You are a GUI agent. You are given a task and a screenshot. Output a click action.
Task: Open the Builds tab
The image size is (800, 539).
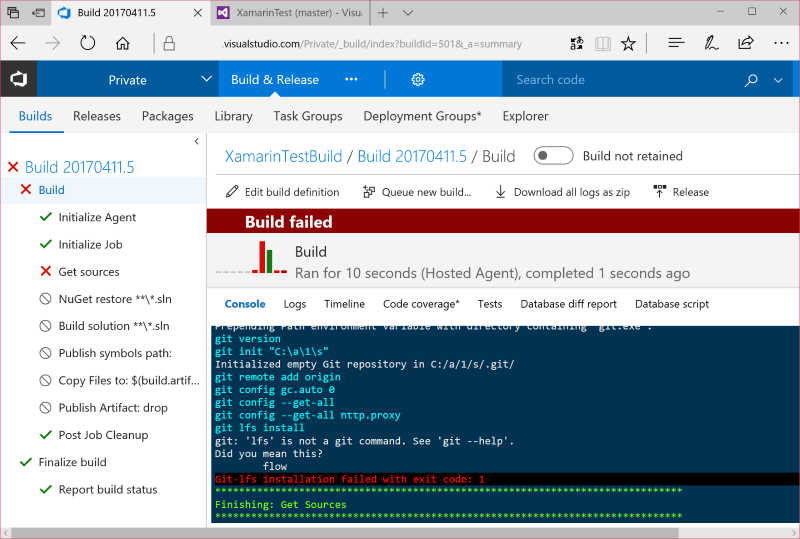(x=36, y=116)
